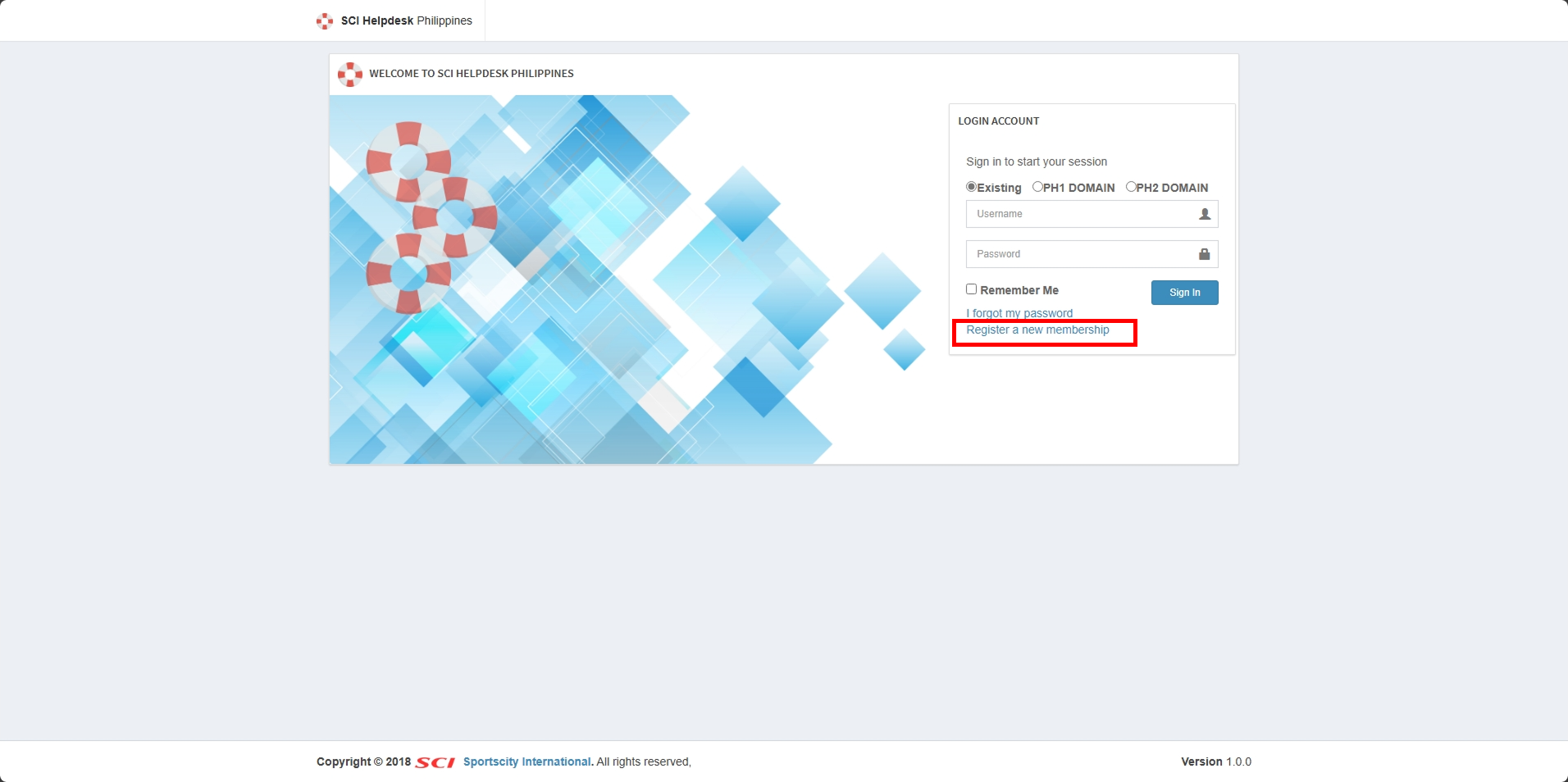This screenshot has width=1568, height=782.
Task: Click the Welcome to SCI Helpdesk title
Action: coord(471,74)
